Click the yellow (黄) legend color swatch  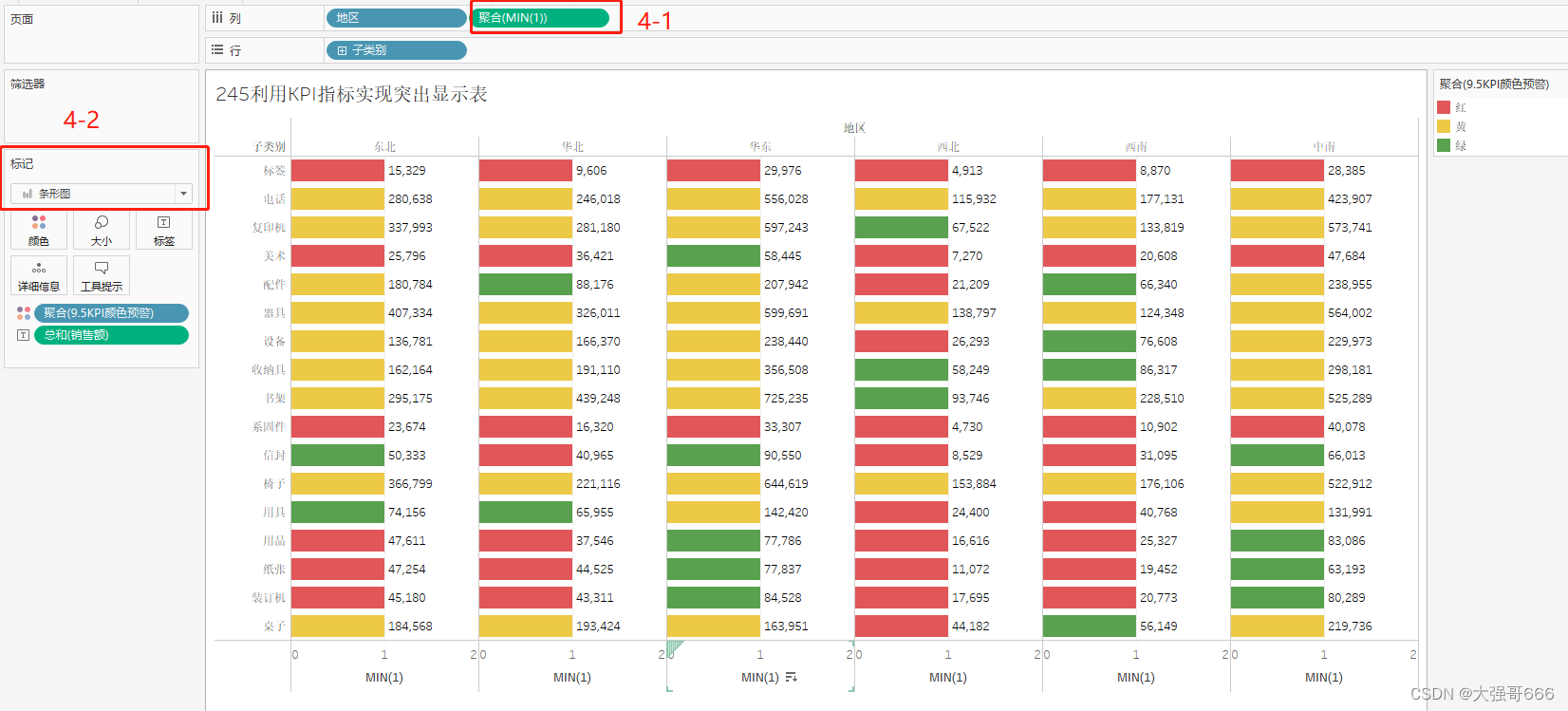click(x=1444, y=126)
